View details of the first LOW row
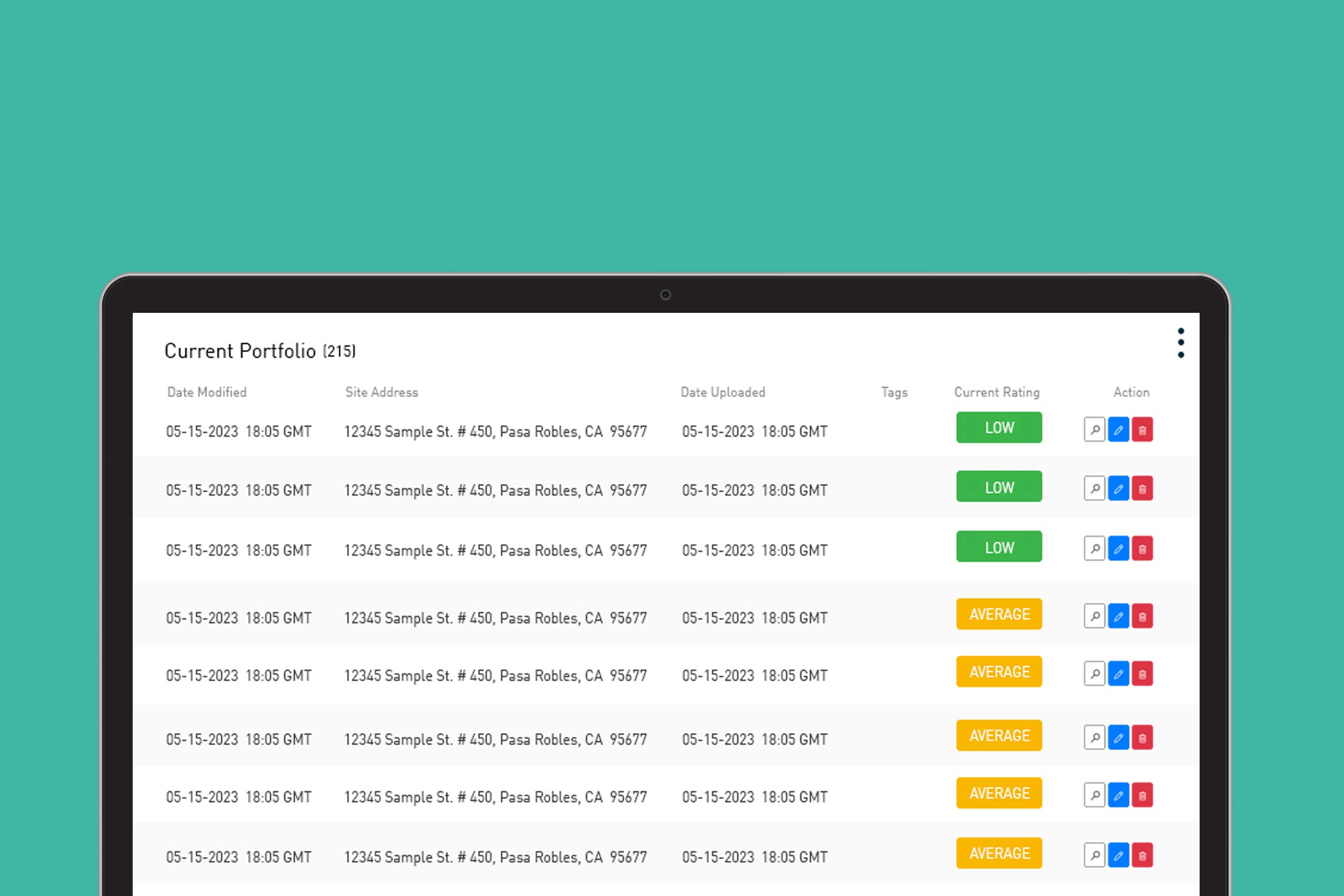Viewport: 1344px width, 896px height. click(1094, 430)
